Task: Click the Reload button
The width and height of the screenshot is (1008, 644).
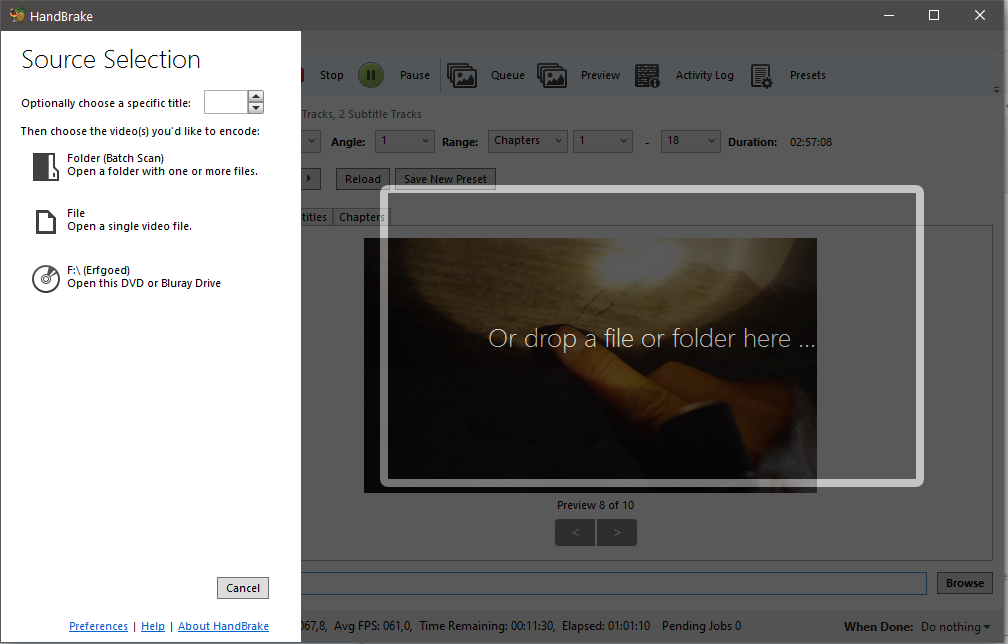Action: 363,179
